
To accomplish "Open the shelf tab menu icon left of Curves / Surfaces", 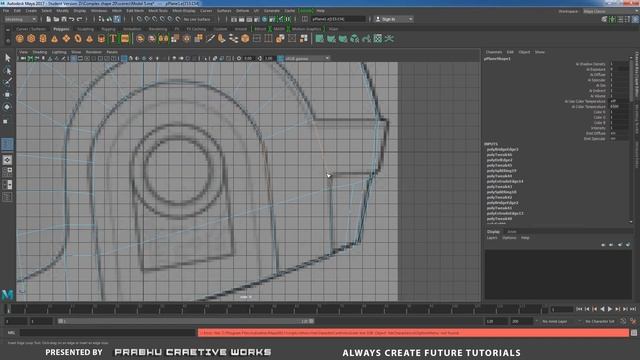I will tap(8, 29).
